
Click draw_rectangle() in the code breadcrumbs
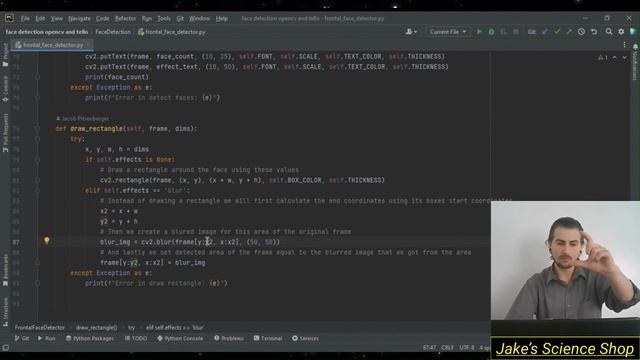[96, 327]
